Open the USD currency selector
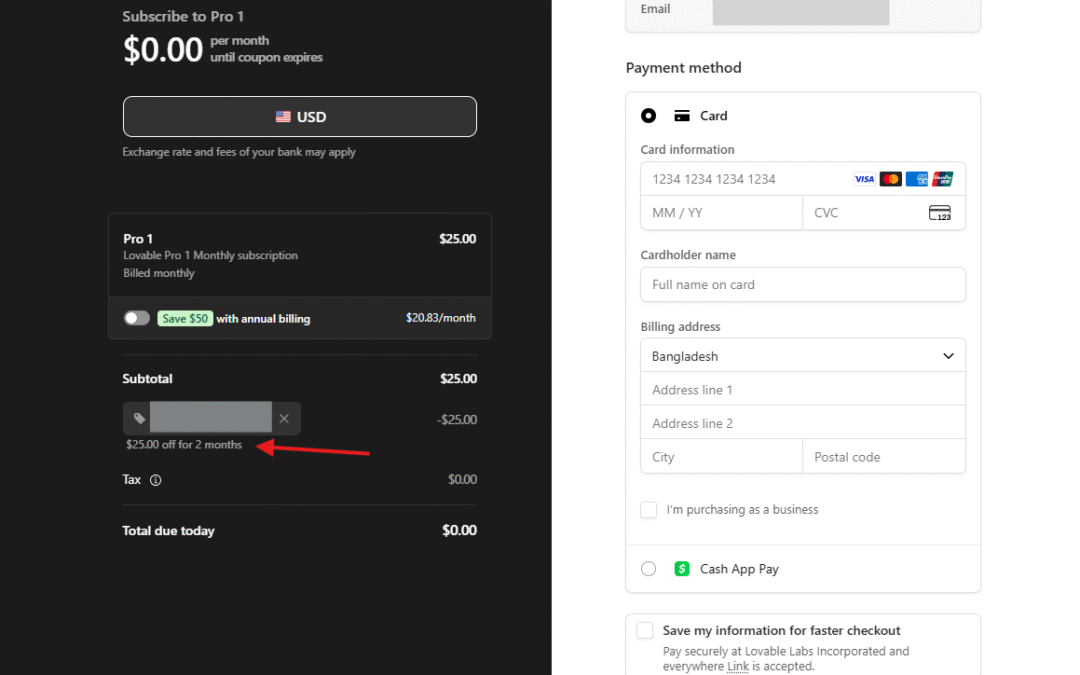 pyautogui.click(x=300, y=117)
